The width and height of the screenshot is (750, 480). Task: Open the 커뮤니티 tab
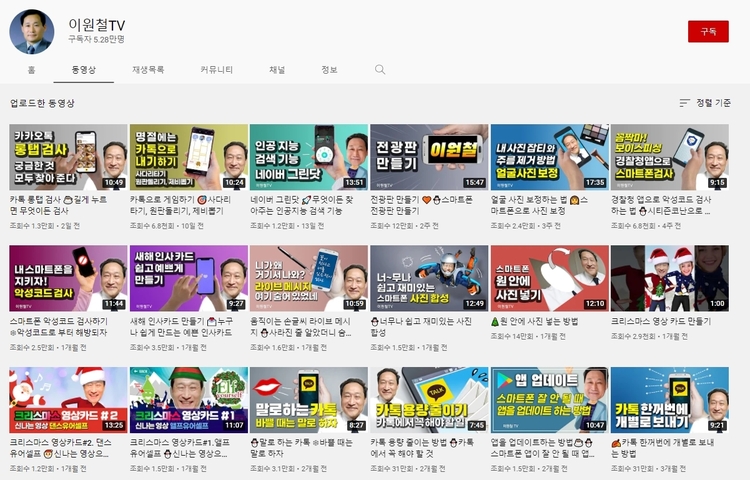coord(217,70)
